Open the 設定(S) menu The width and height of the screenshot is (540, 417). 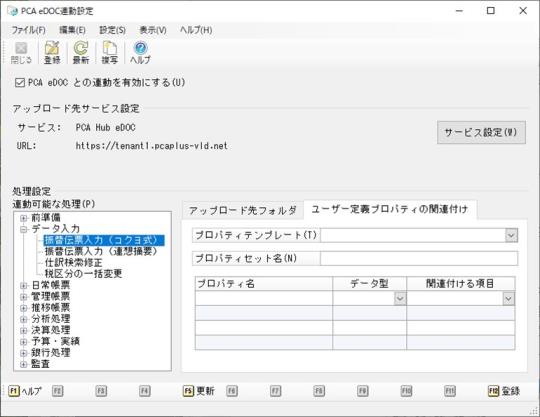(112, 30)
